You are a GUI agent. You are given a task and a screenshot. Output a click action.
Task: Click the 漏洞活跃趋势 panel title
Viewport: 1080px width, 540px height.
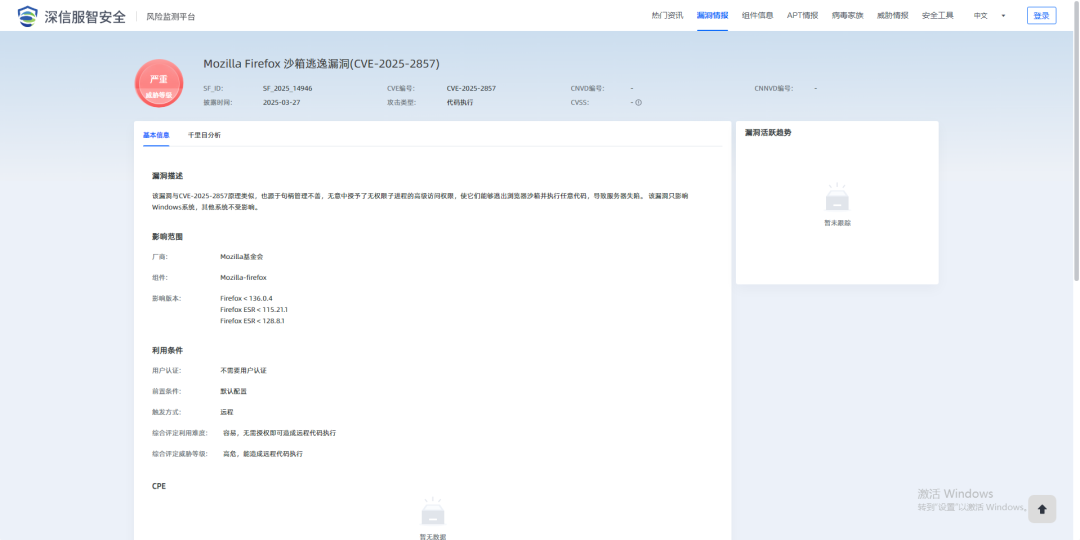(768, 132)
